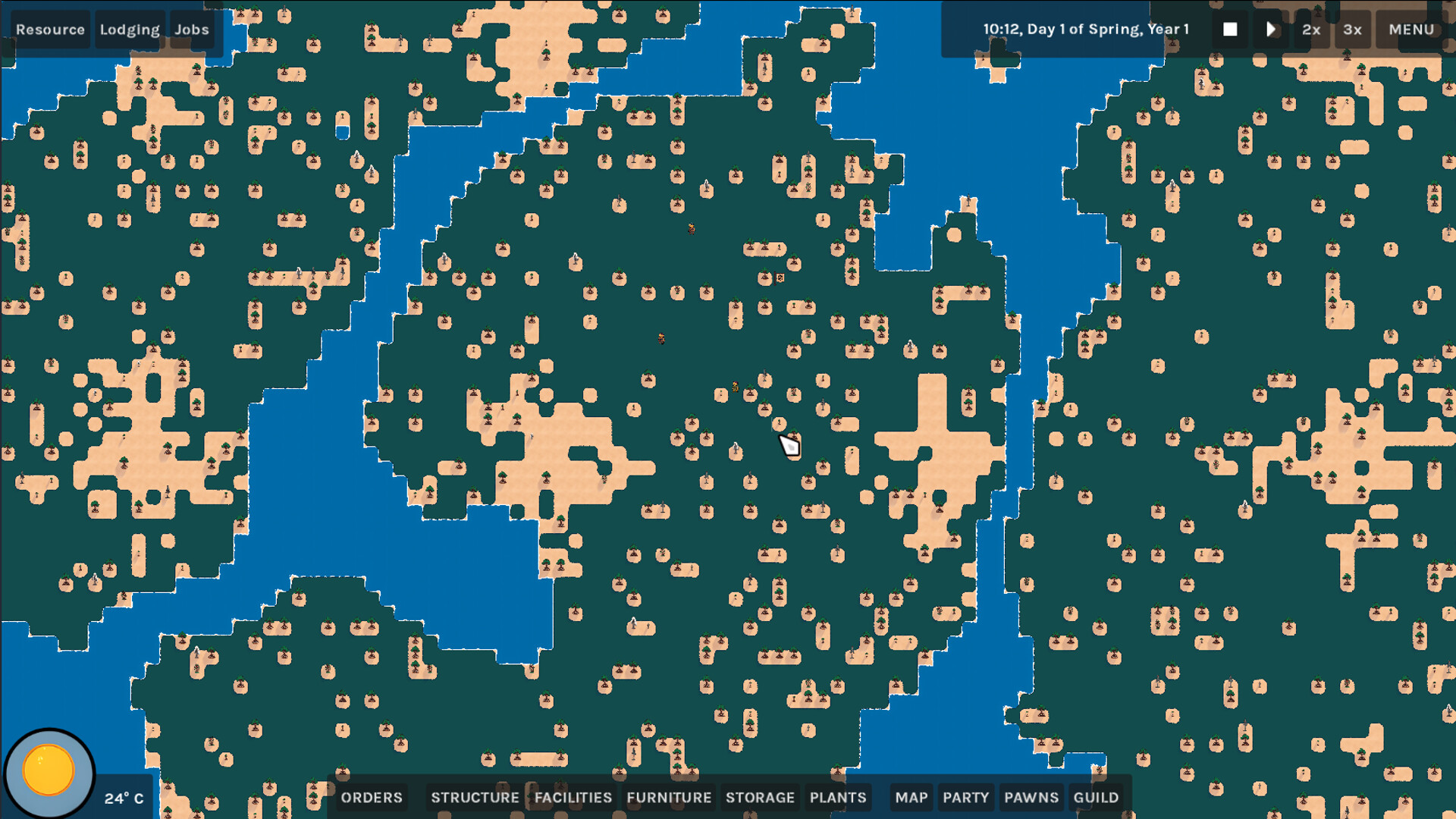Open the STRUCTURE build menu

475,797
